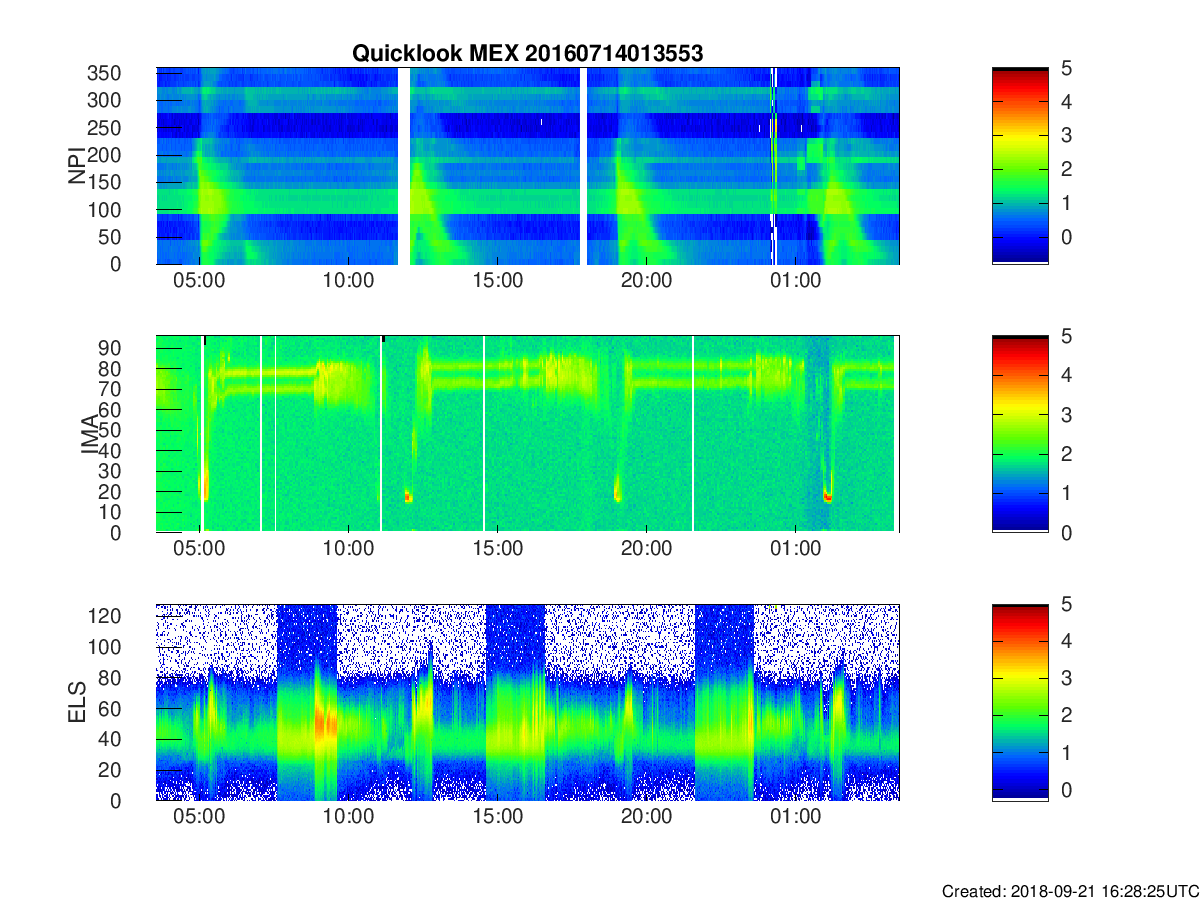Viewport: 1200px width, 900px height.
Task: Click the NPI panel colorbar
Action: [1020, 166]
